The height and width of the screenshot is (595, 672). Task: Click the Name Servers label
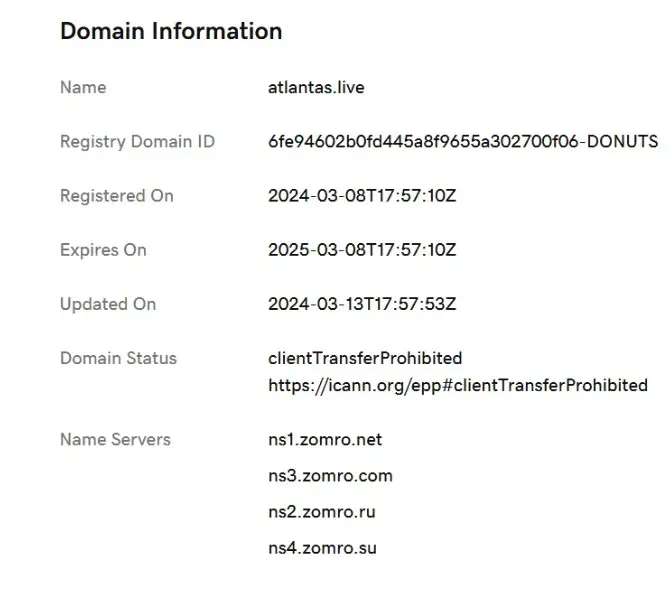[115, 439]
